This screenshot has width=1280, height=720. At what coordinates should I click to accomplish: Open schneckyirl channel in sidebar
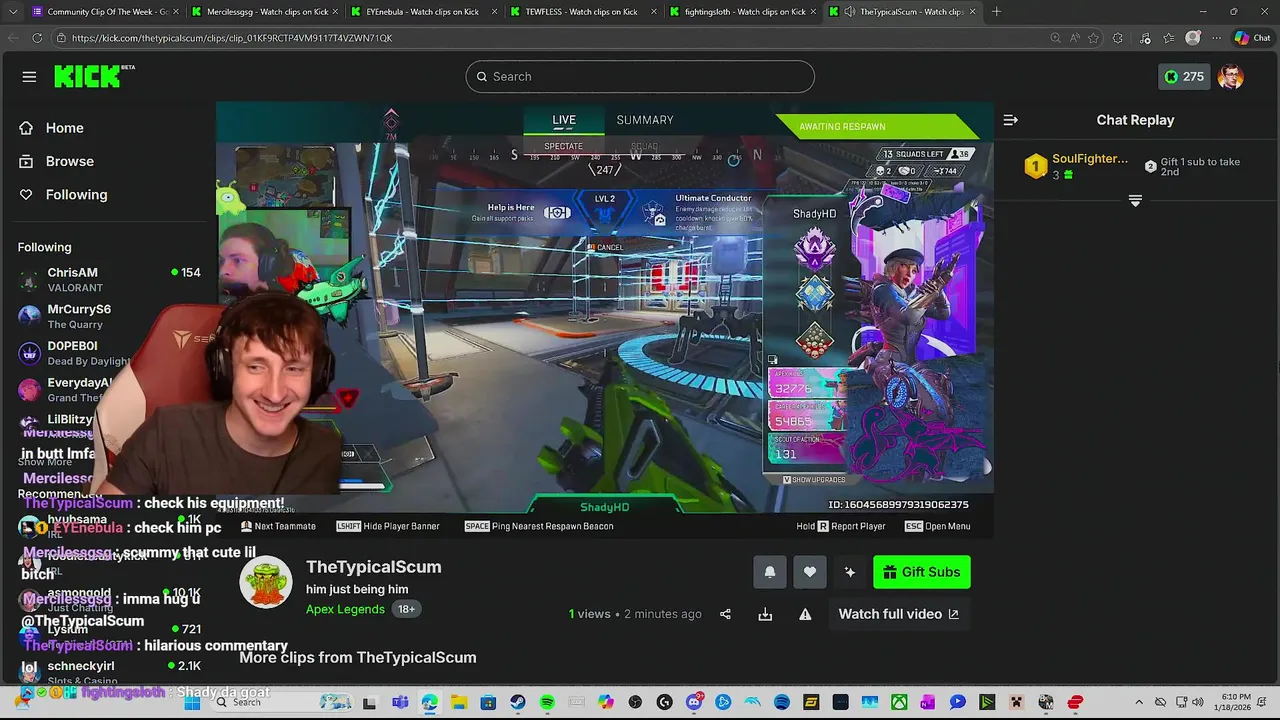(109, 673)
